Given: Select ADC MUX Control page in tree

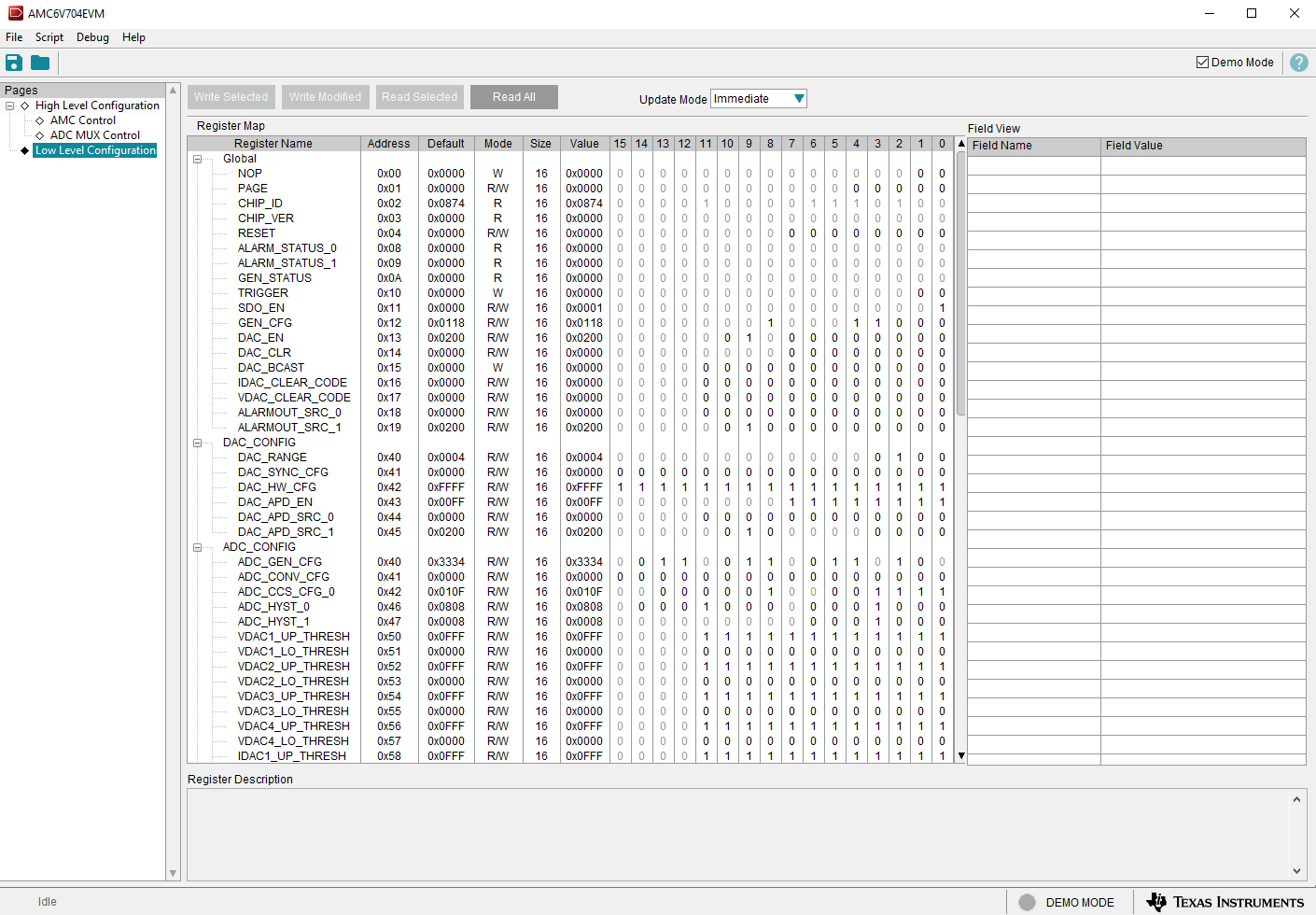Looking at the screenshot, I should click(95, 135).
